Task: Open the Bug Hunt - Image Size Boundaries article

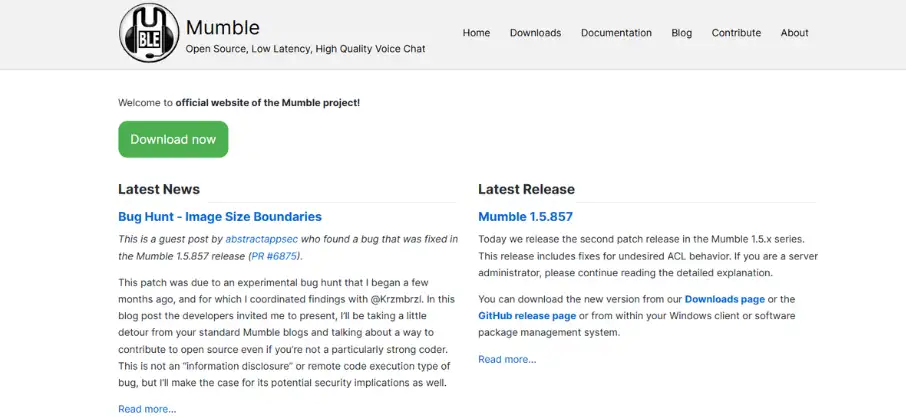Action: click(220, 216)
